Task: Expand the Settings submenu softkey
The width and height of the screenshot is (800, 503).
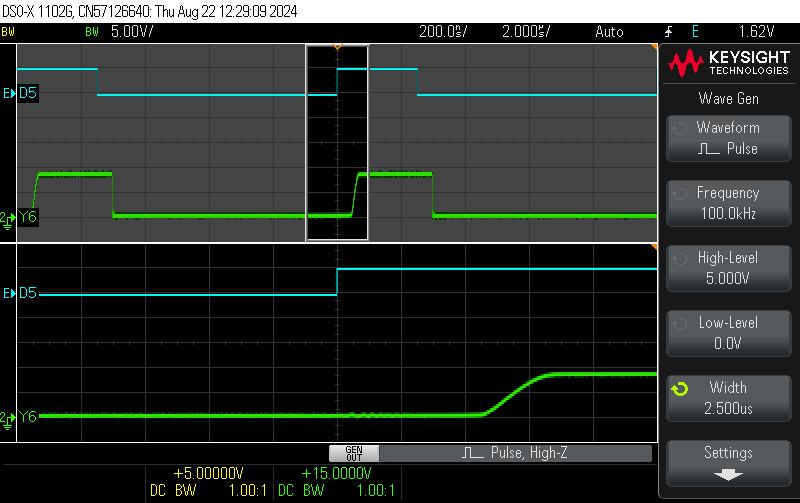Action: coord(727,463)
